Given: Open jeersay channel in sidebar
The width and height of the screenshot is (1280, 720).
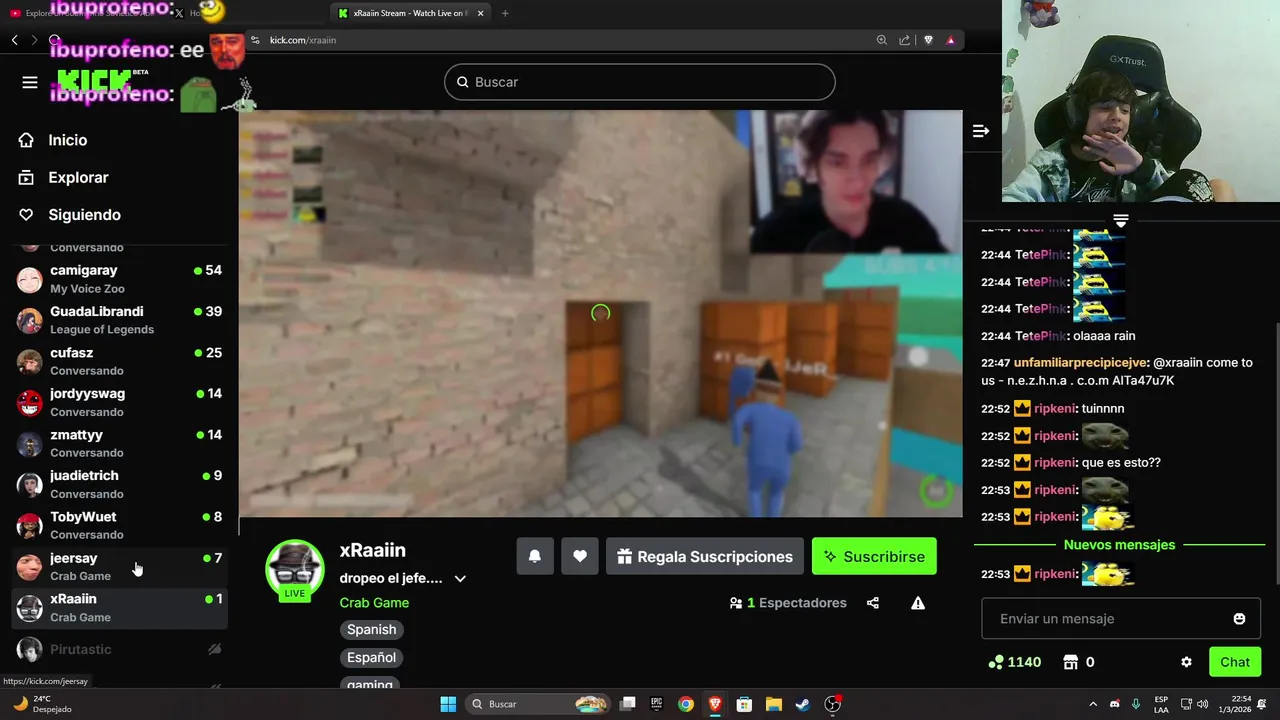Looking at the screenshot, I should 120,567.
